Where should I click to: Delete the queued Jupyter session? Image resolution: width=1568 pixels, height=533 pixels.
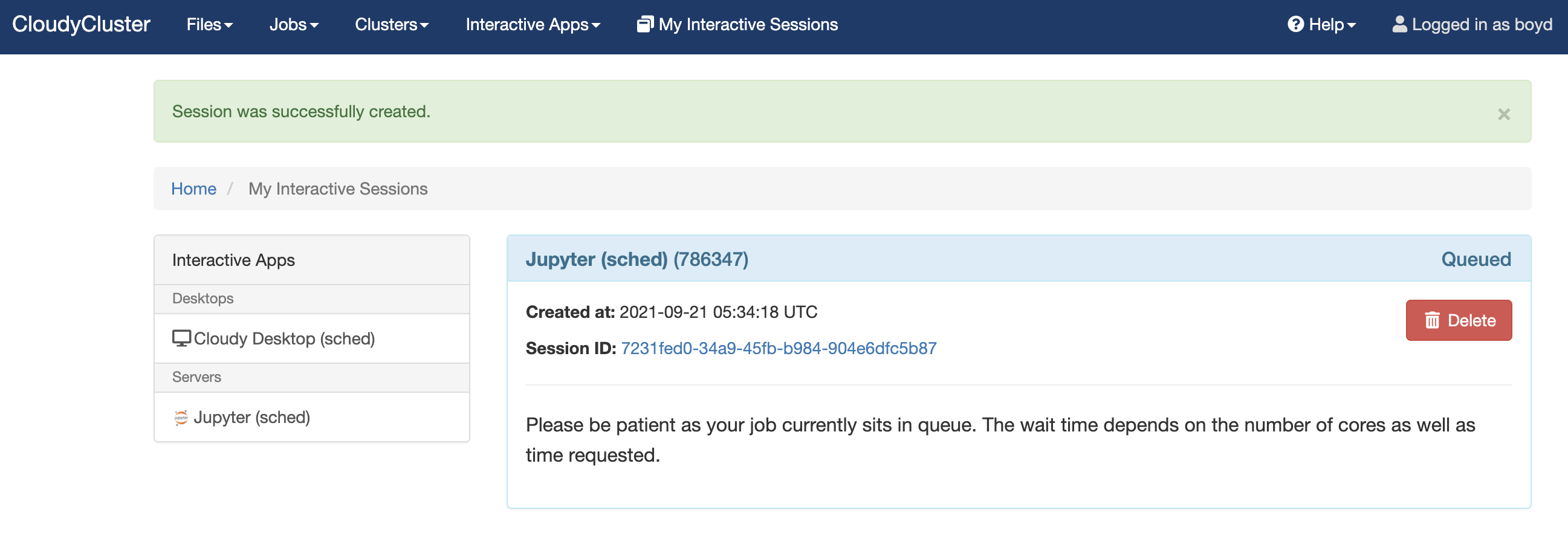click(x=1459, y=320)
